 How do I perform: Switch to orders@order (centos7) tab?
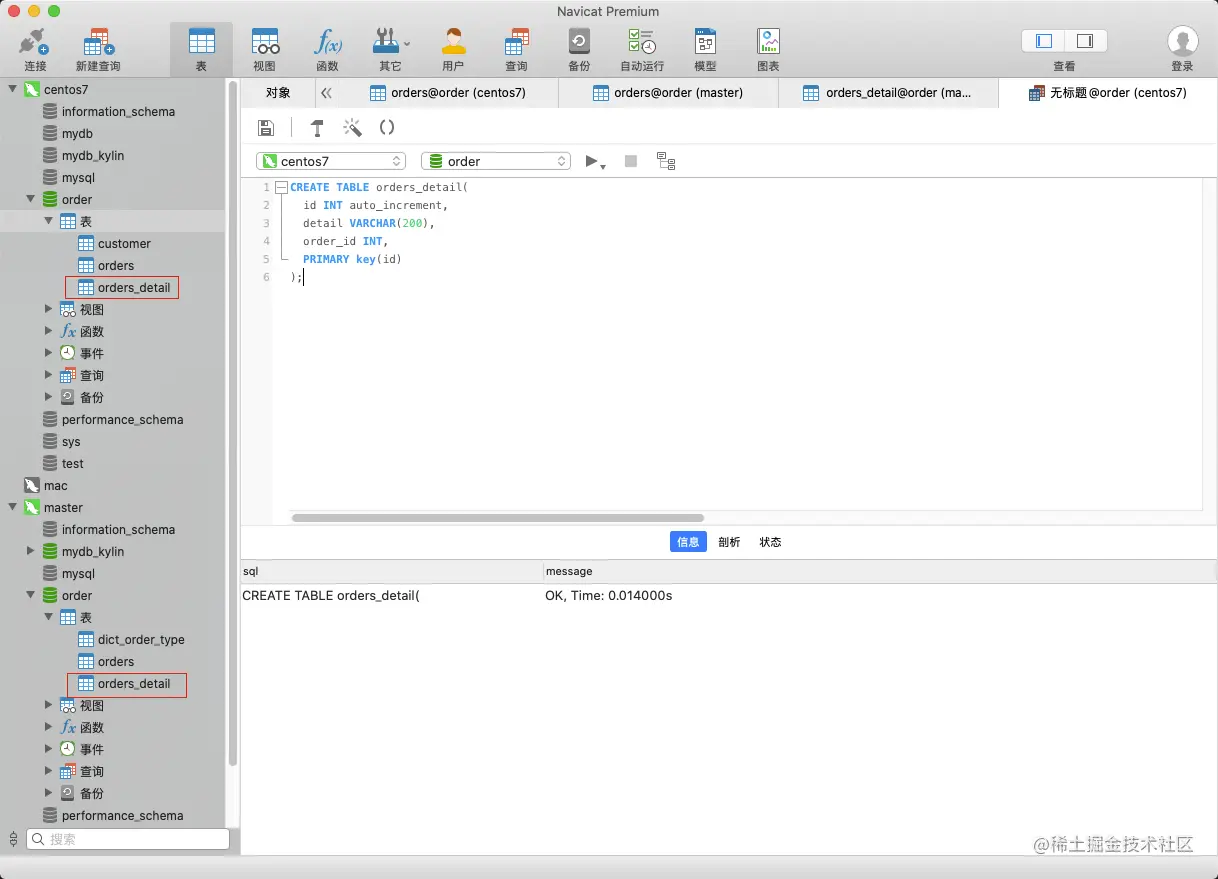click(x=448, y=93)
